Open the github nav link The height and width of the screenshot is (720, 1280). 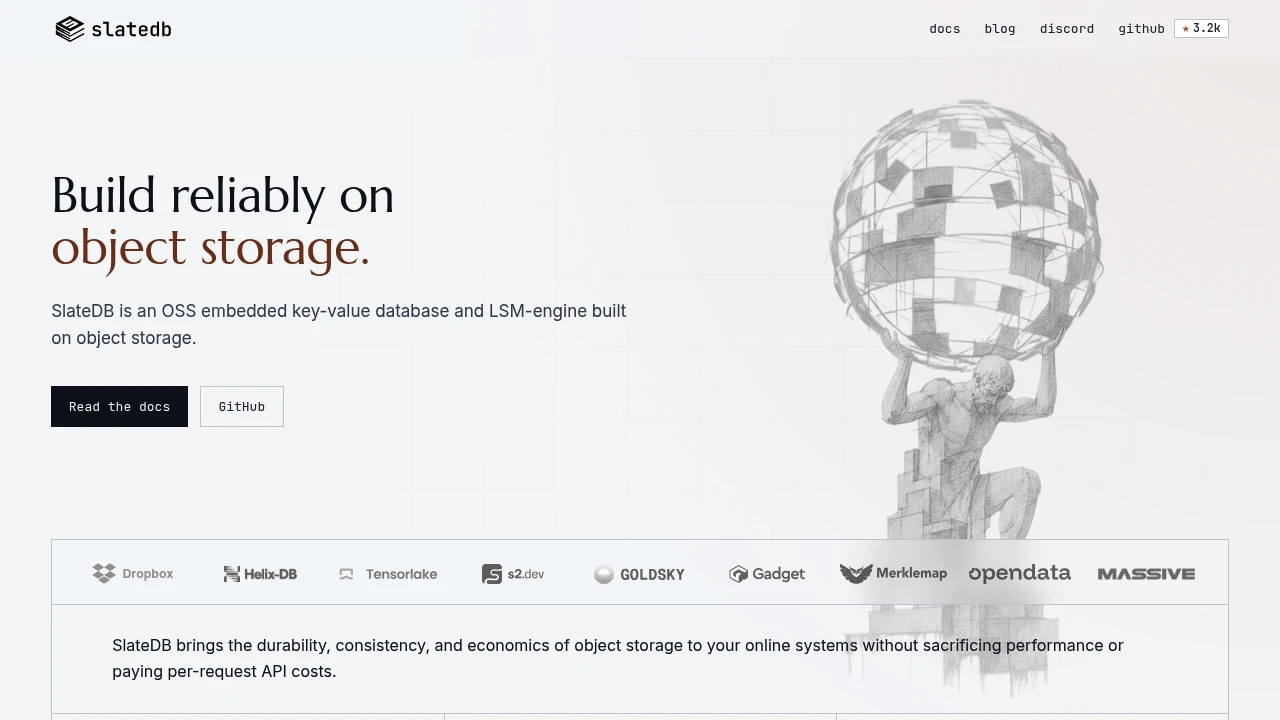click(x=1141, y=29)
